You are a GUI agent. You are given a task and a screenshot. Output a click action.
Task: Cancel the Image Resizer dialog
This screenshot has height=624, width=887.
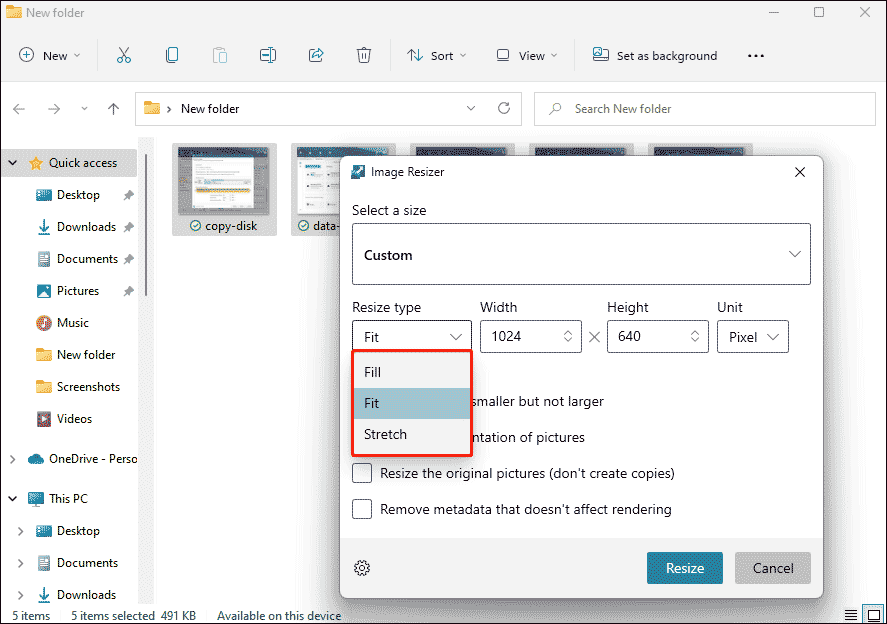tap(772, 567)
